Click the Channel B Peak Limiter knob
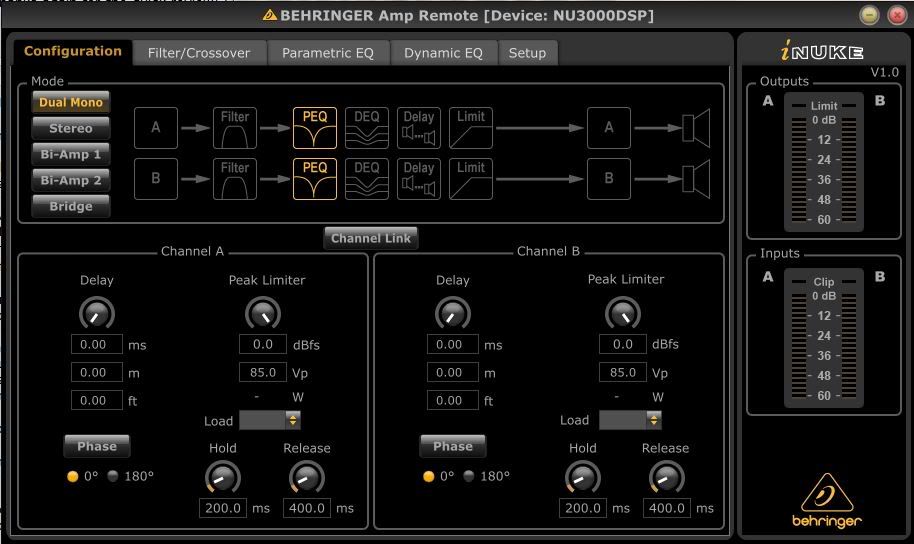Screen dimensions: 914x544 [x=623, y=313]
